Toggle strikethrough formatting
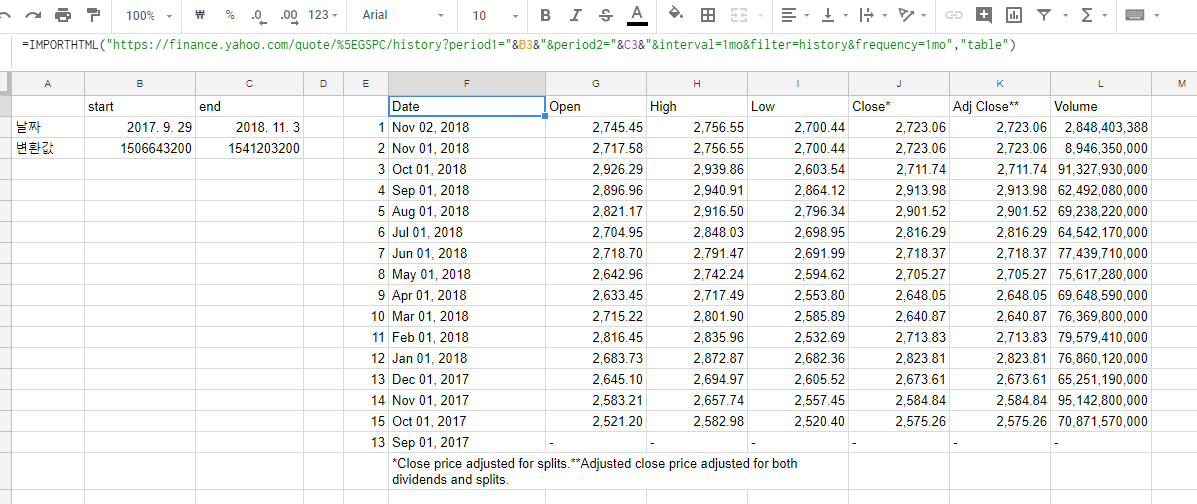This screenshot has width=1197, height=504. coord(605,15)
